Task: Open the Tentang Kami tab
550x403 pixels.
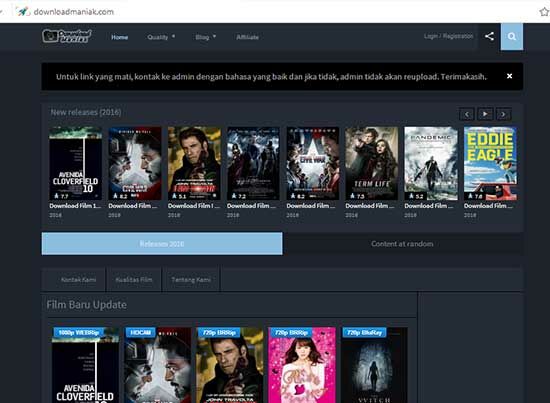Action: pyautogui.click(x=191, y=280)
